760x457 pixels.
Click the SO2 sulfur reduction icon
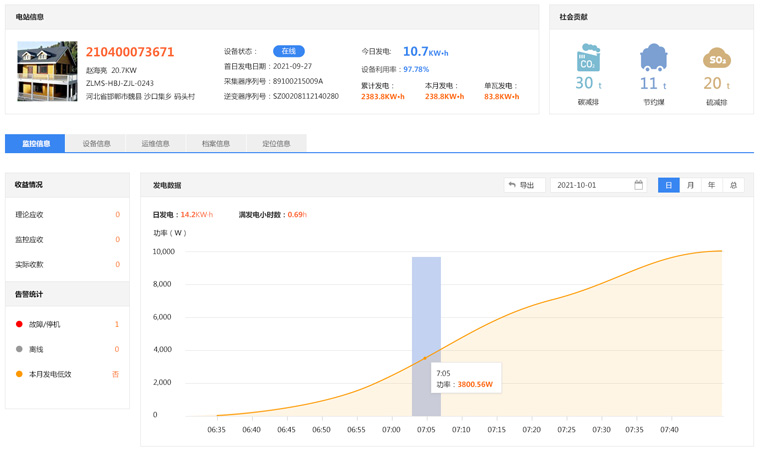click(x=716, y=58)
